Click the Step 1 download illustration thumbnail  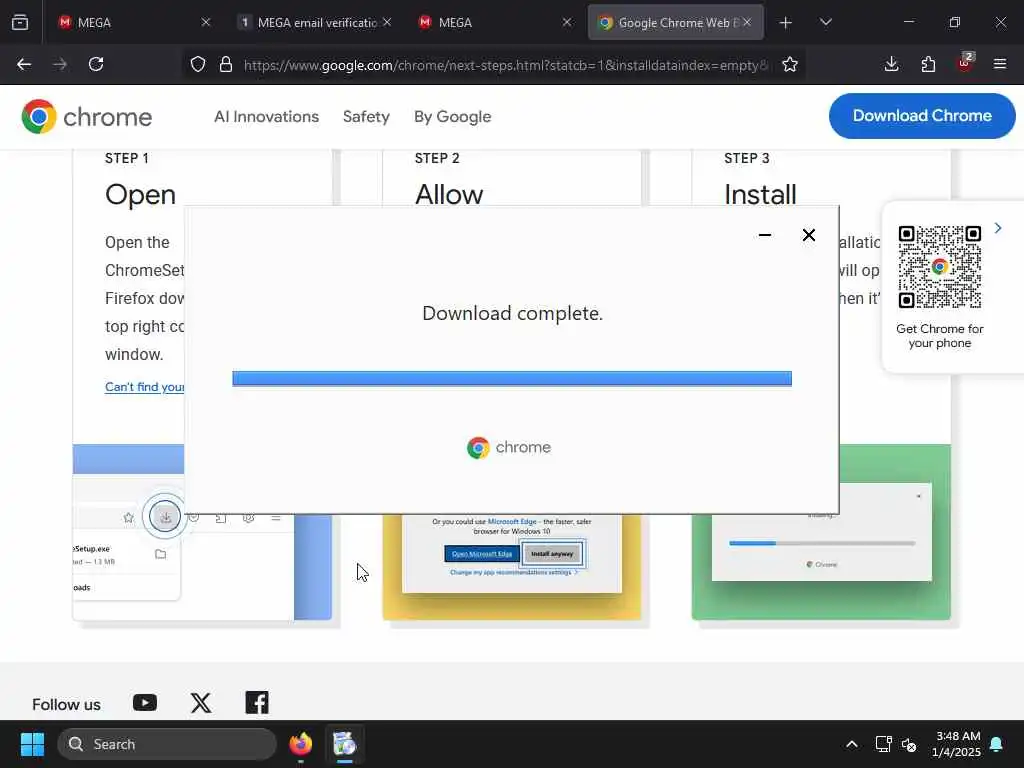click(202, 566)
